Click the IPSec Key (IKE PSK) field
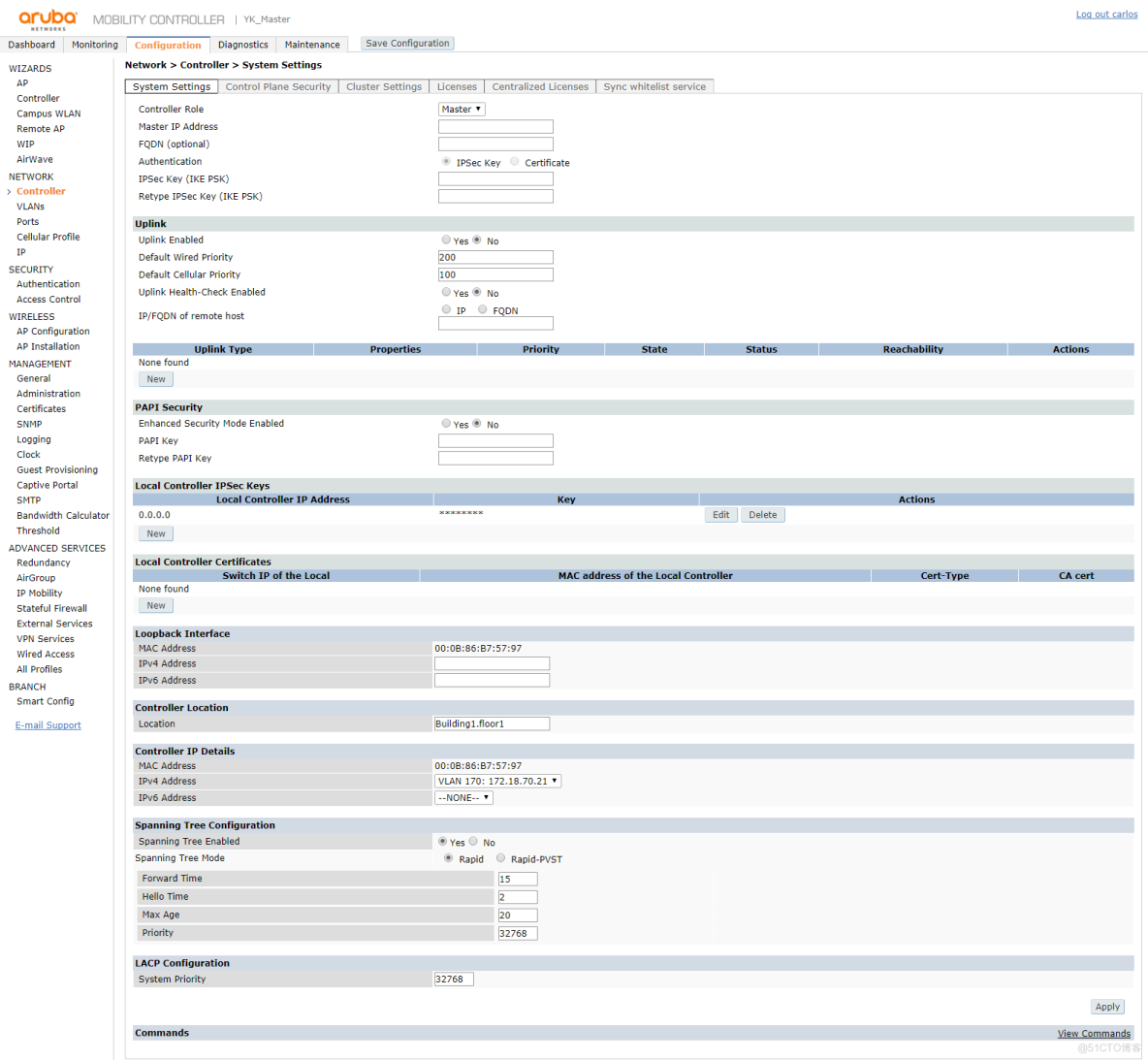 point(495,178)
